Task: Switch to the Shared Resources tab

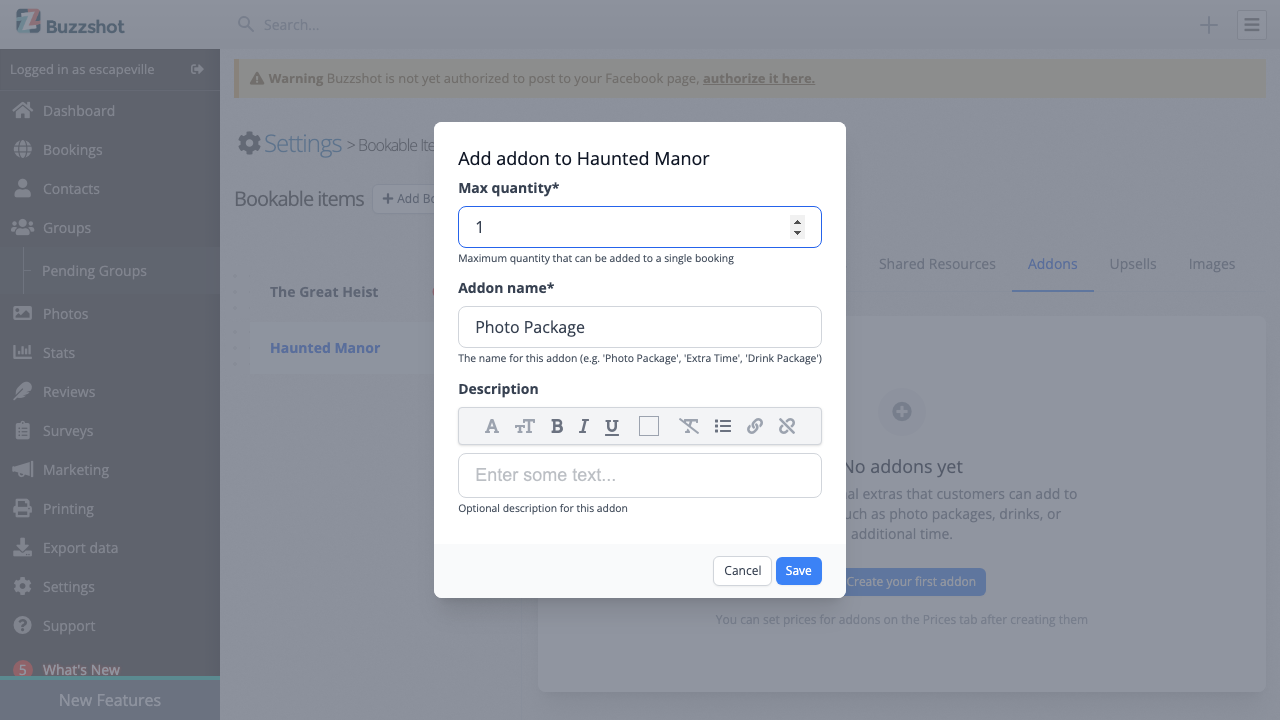Action: [x=937, y=264]
